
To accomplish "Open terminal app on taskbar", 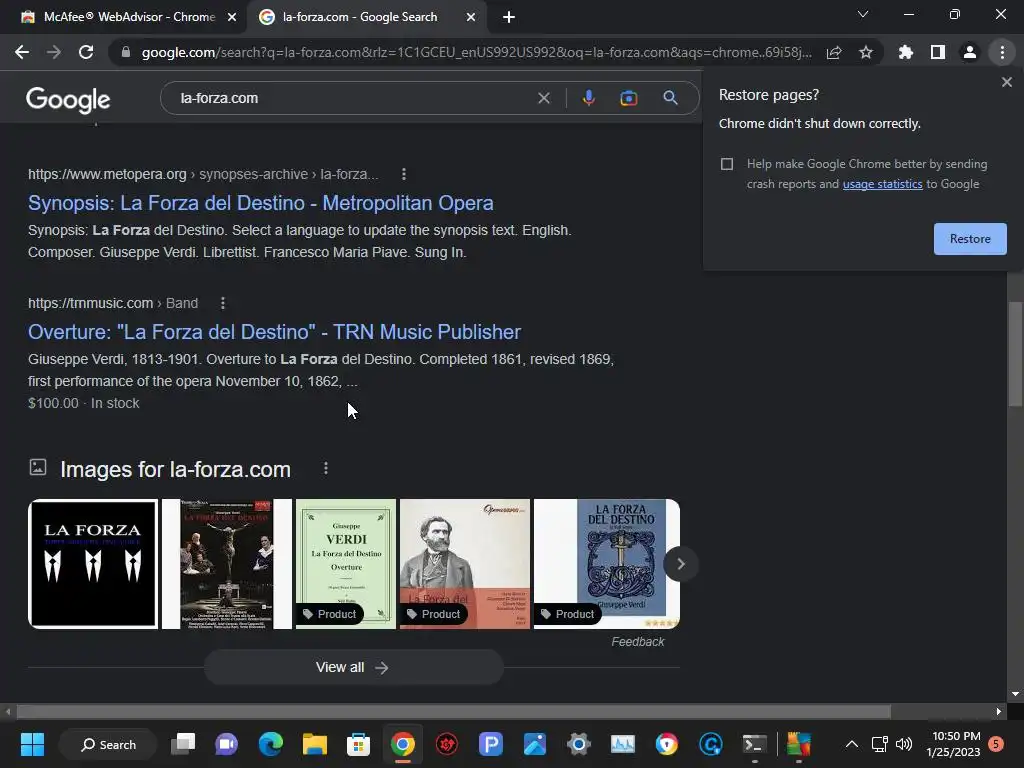I will 754,744.
